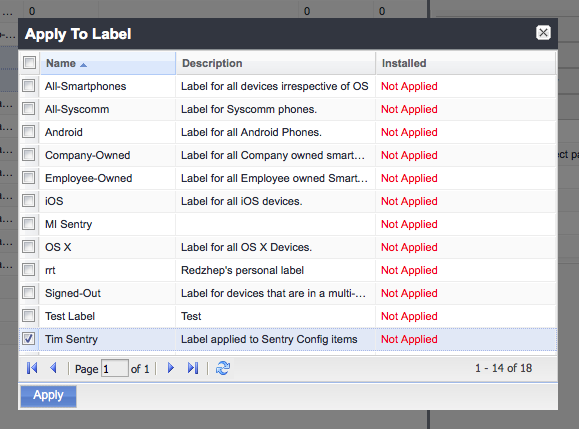Refresh the label list
The image size is (579, 429).
coord(223,368)
